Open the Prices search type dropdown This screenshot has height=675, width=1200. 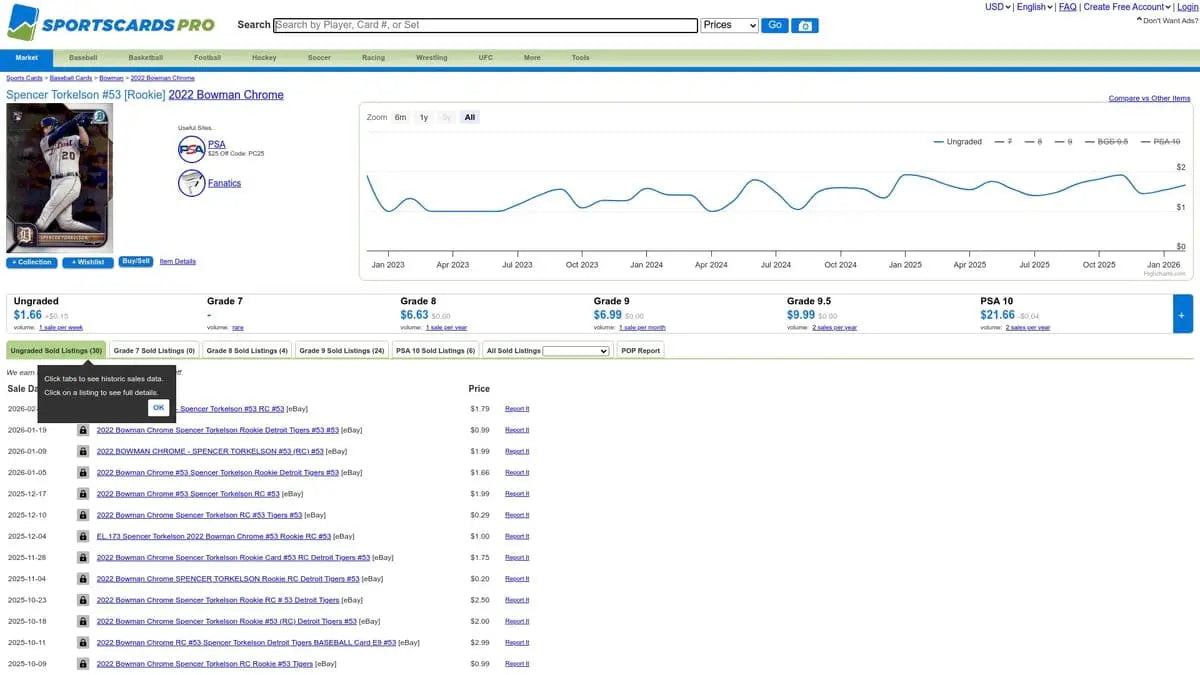click(x=729, y=25)
